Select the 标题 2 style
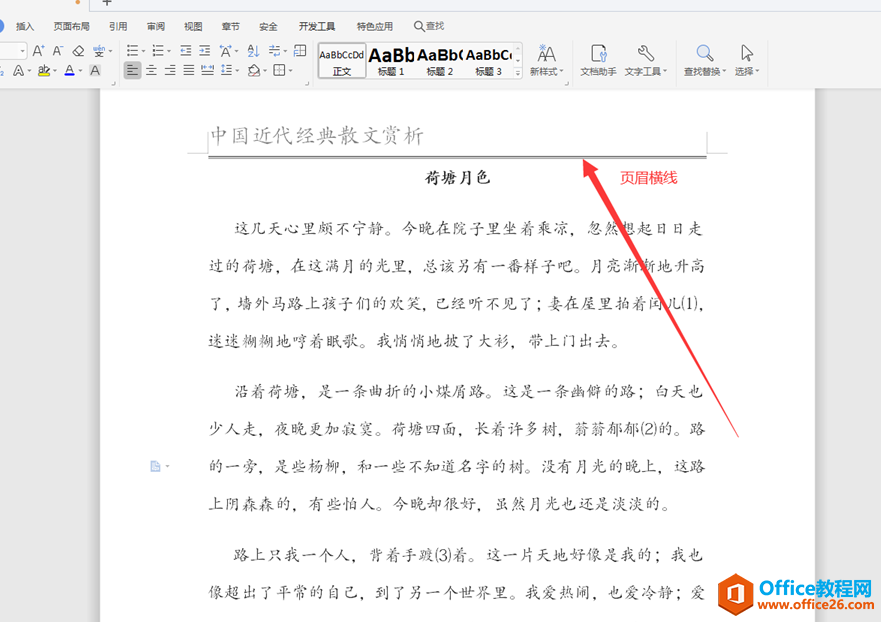 pyautogui.click(x=440, y=61)
